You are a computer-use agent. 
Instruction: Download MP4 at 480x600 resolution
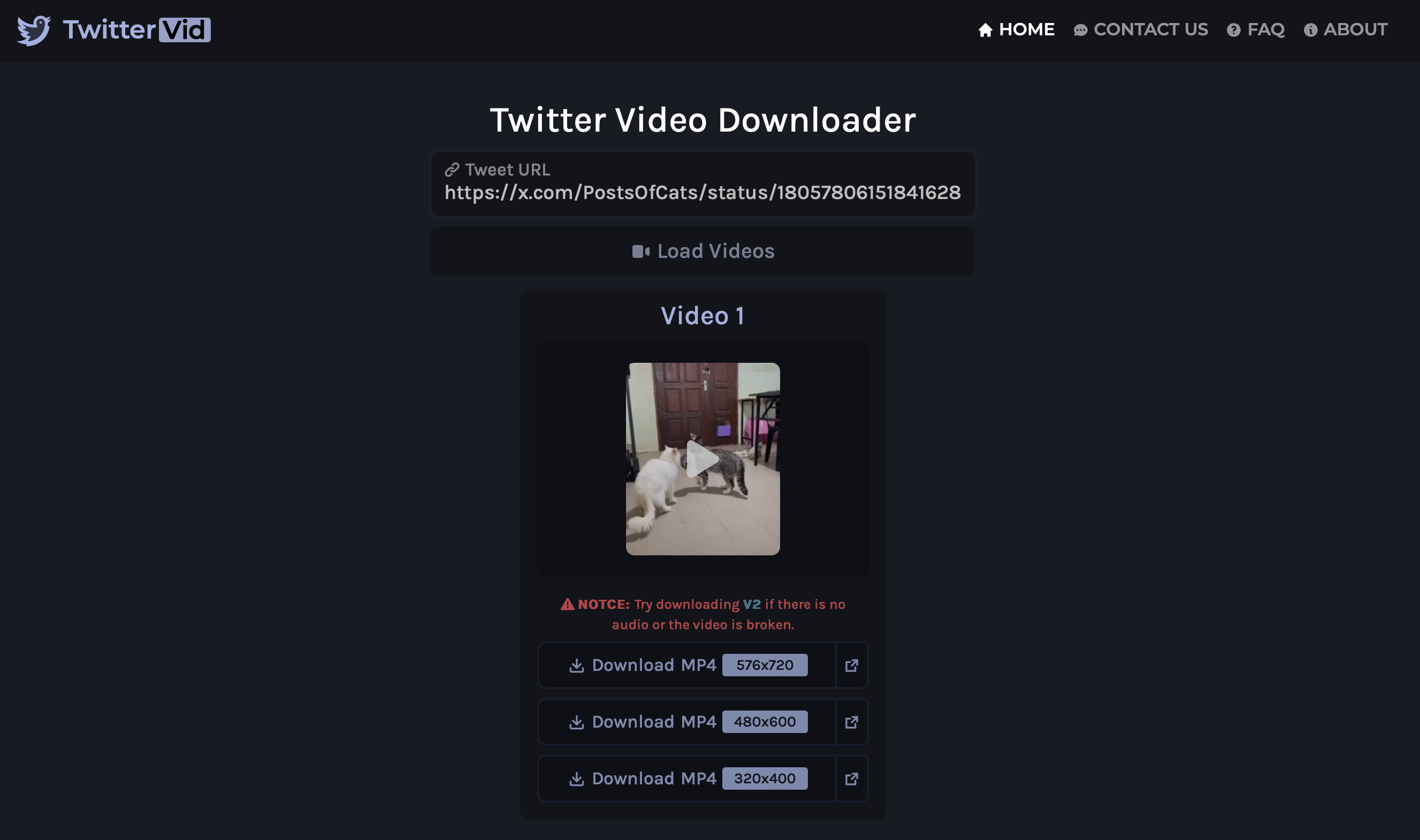tap(686, 722)
